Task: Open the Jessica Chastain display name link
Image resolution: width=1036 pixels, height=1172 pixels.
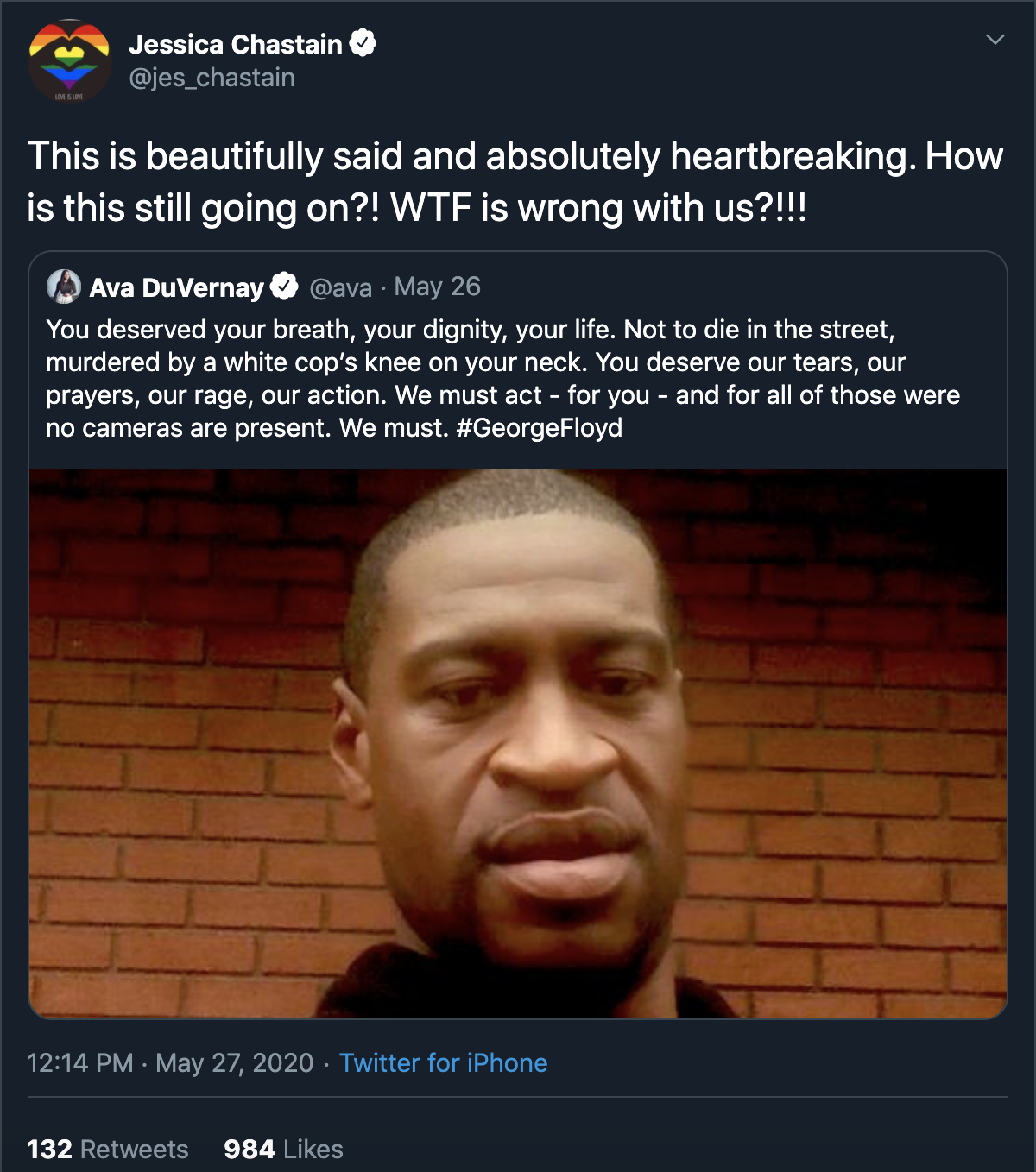Action: tap(235, 44)
